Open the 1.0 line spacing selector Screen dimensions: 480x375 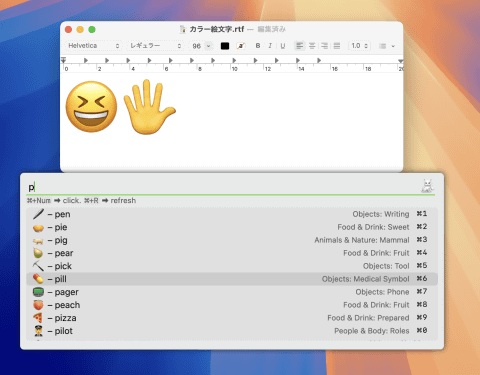coord(359,46)
